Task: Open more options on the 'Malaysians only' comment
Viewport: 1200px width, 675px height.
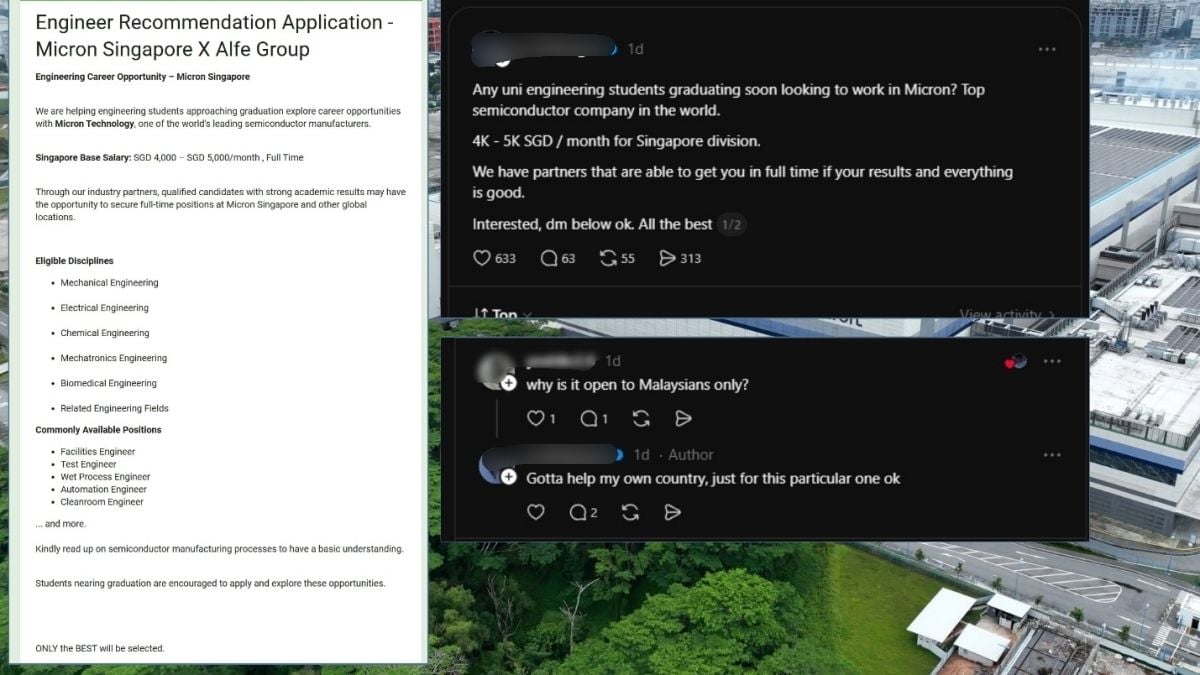Action: (1052, 361)
